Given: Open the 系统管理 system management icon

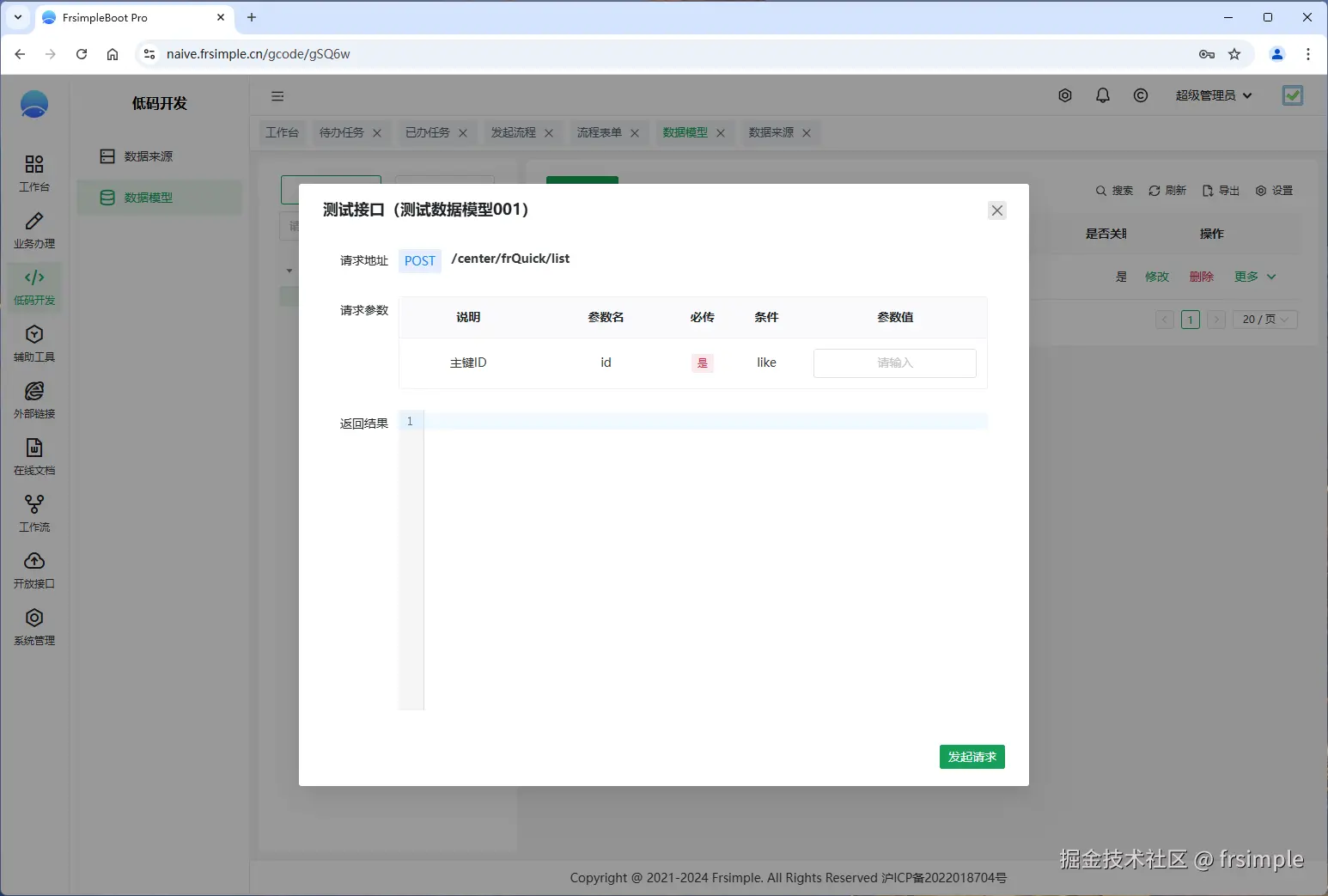Looking at the screenshot, I should coord(34,626).
